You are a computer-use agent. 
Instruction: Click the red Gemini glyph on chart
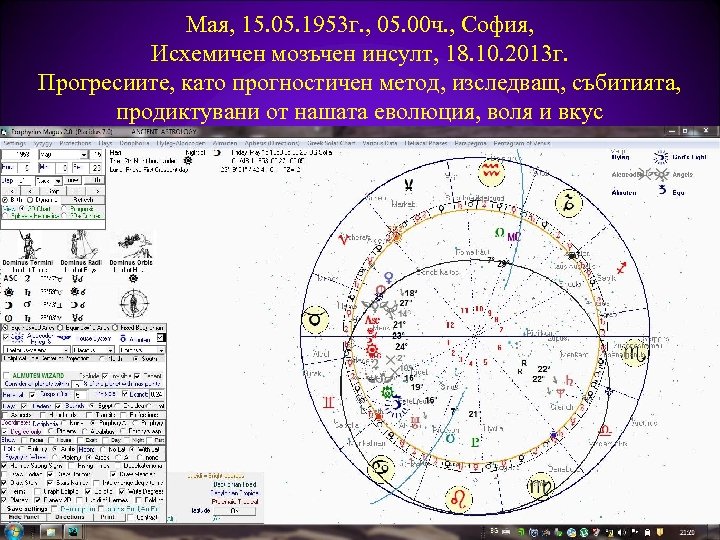[x=329, y=404]
